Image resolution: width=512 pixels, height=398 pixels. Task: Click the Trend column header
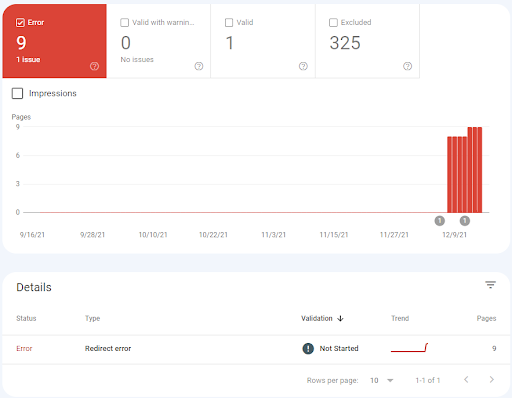(400, 318)
